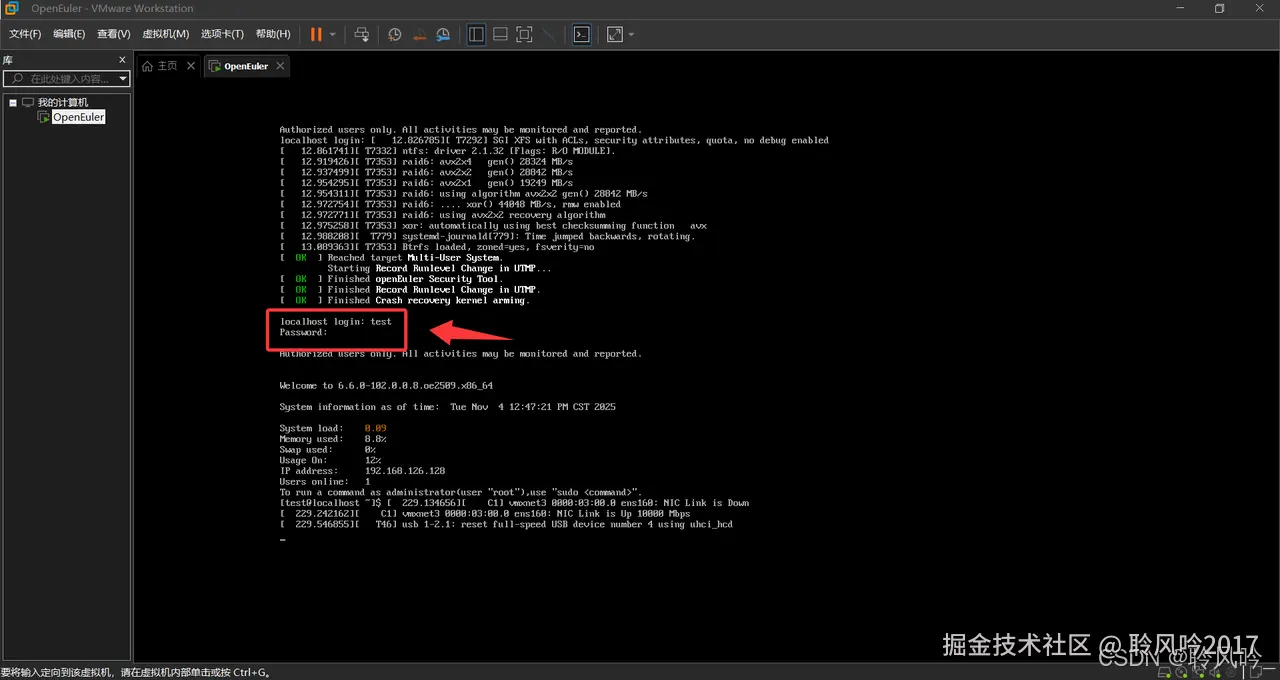Click the pause/suspend virtual machine icon

pyautogui.click(x=316, y=34)
